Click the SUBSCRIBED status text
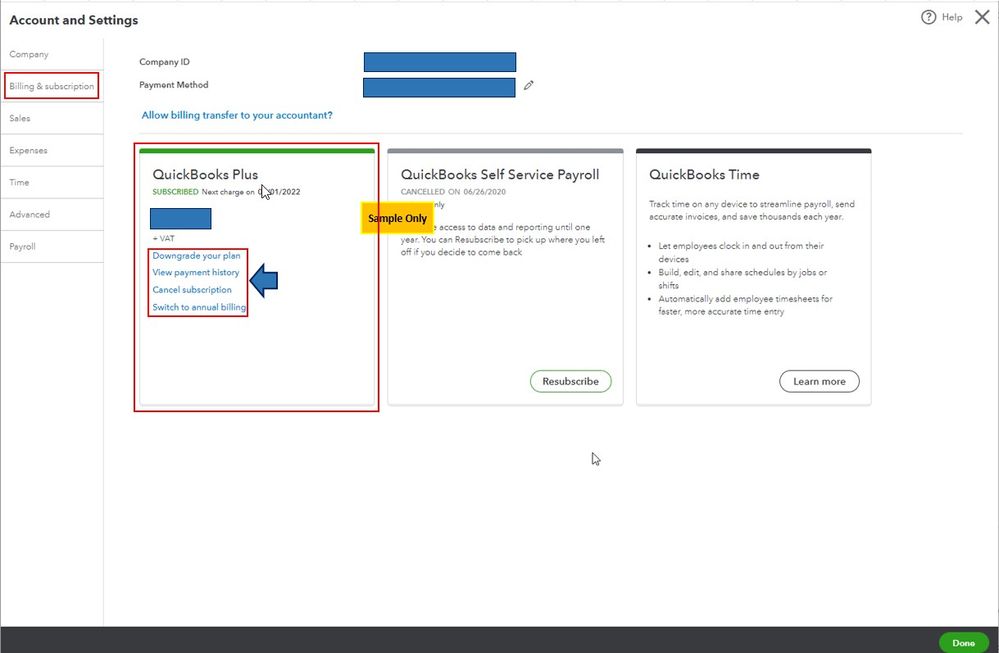The image size is (999, 653). (175, 192)
